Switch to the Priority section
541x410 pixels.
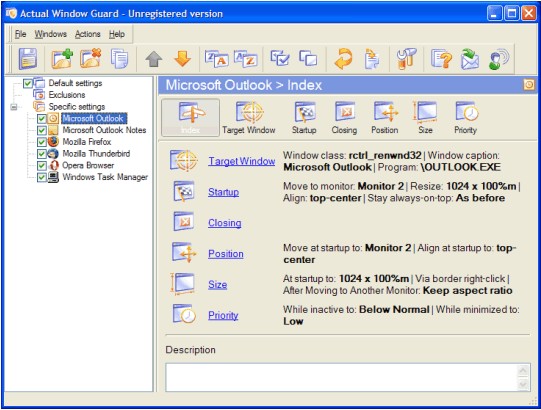[x=465, y=118]
